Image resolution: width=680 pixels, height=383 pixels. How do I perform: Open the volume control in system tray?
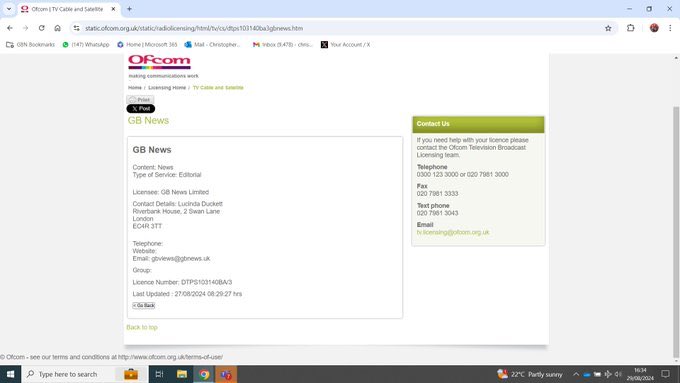[x=618, y=374]
